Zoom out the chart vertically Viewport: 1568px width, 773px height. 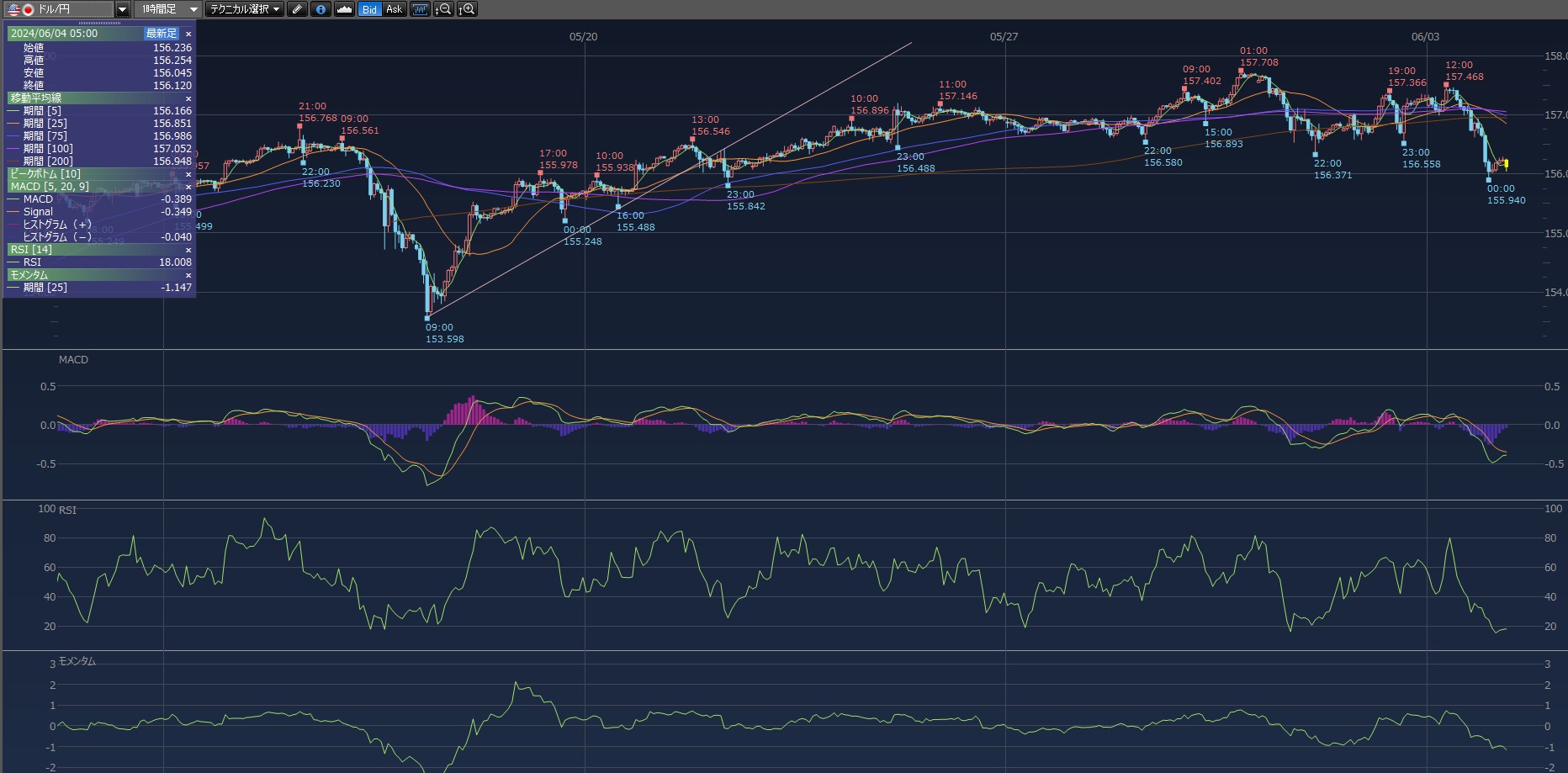(442, 9)
